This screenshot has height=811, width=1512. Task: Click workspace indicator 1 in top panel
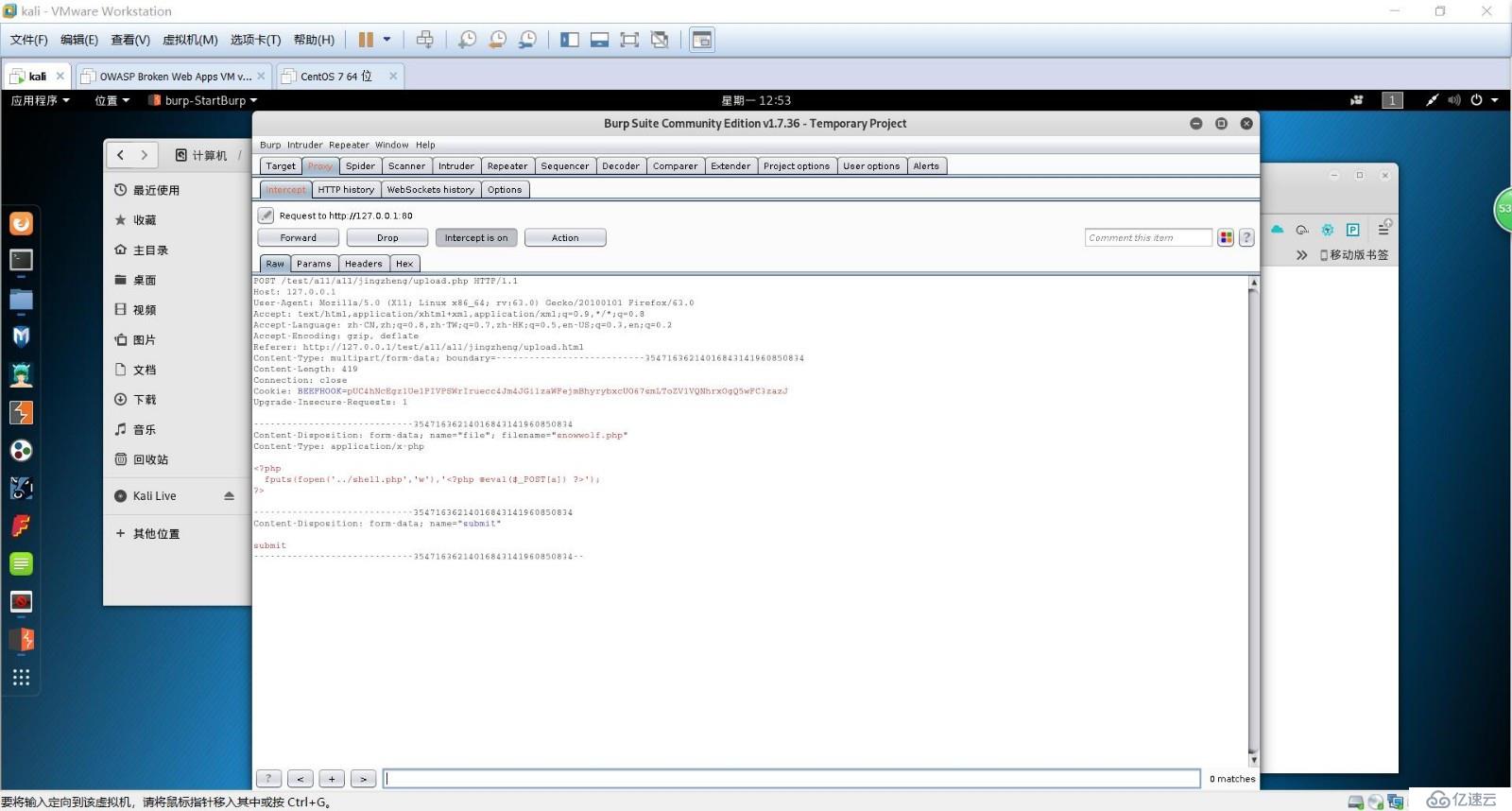tap(1392, 100)
